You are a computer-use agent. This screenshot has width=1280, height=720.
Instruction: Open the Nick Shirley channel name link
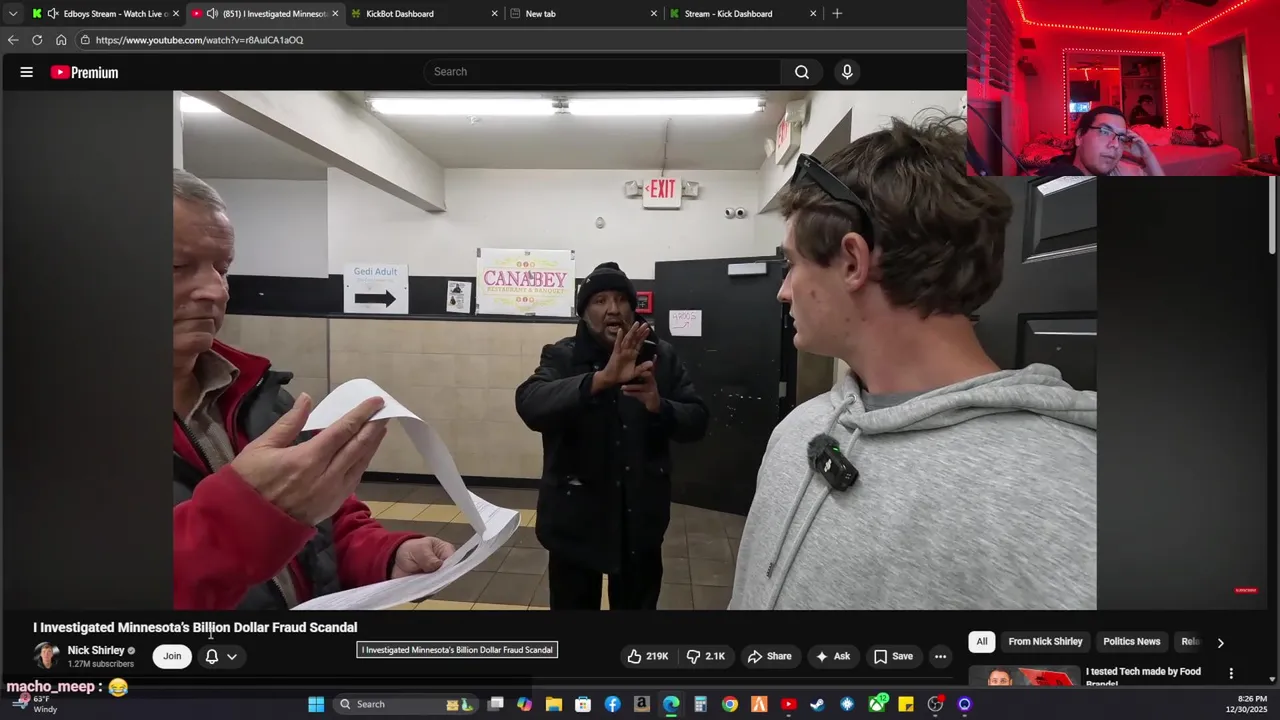pyautogui.click(x=95, y=650)
